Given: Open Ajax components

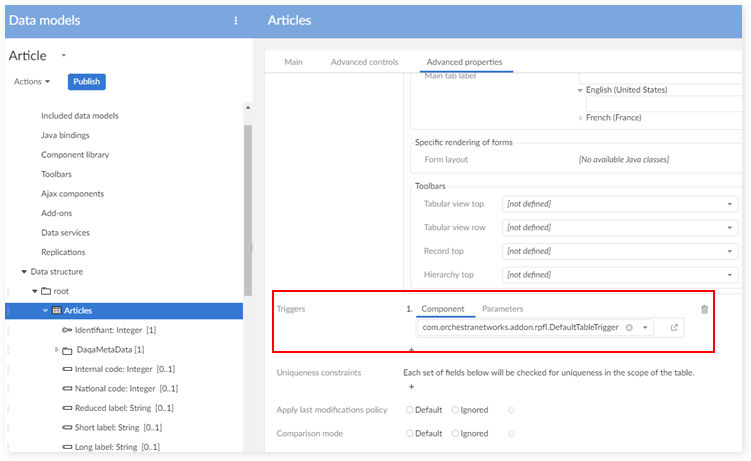Looking at the screenshot, I should [72, 193].
